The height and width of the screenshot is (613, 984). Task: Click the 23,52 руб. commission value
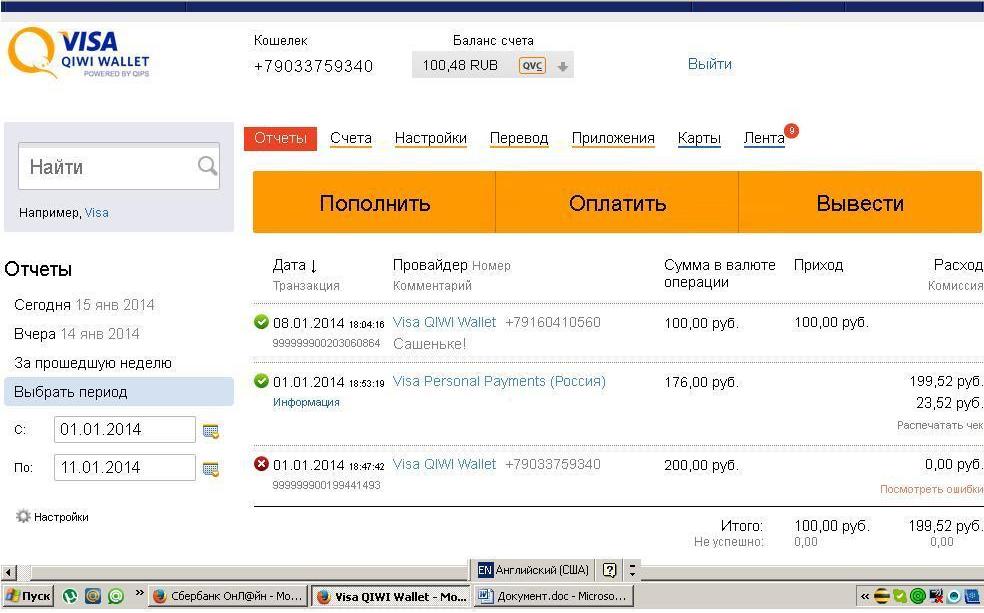point(949,402)
